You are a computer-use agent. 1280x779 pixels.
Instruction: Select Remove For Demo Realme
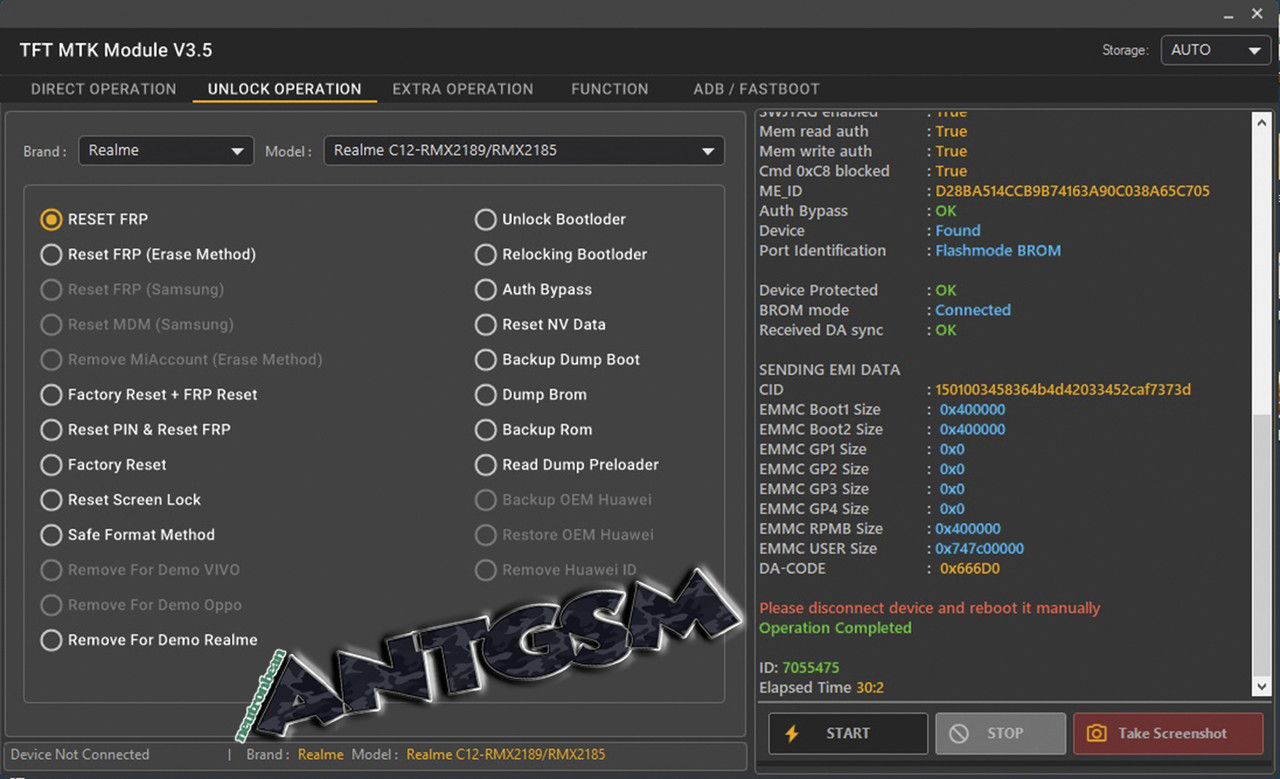pyautogui.click(x=149, y=640)
